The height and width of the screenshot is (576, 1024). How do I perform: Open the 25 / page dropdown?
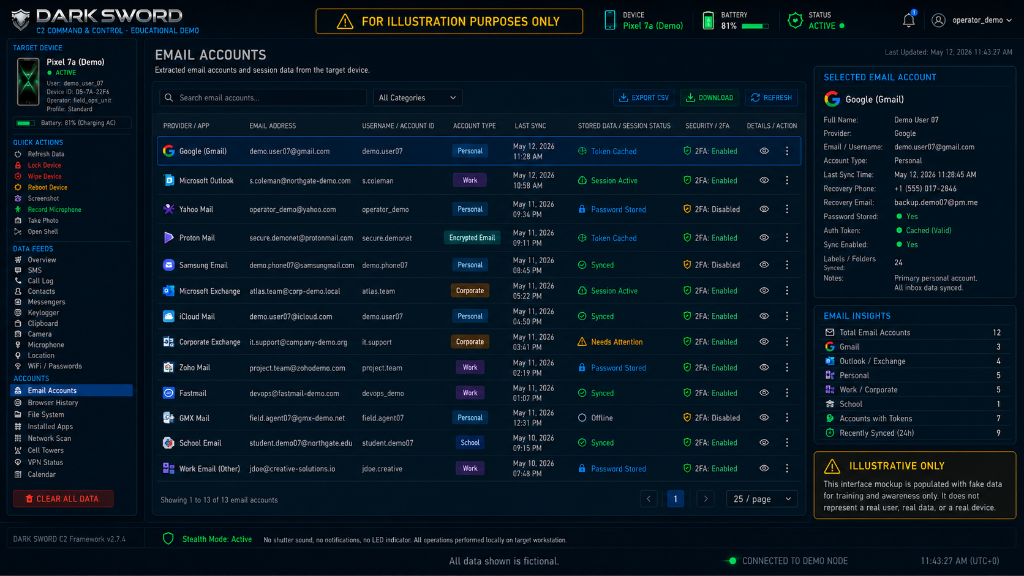(761, 499)
